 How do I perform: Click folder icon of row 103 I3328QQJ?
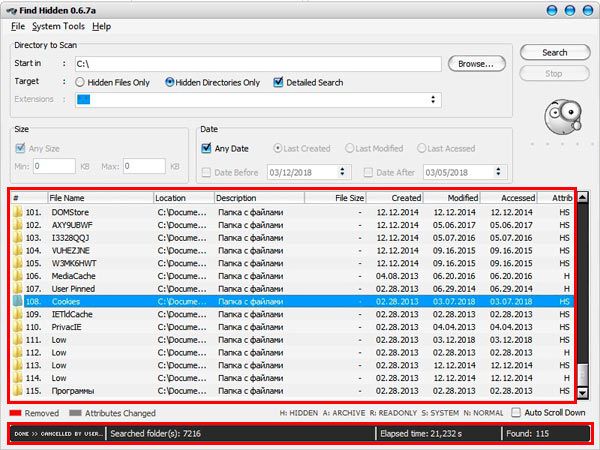[x=17, y=238]
